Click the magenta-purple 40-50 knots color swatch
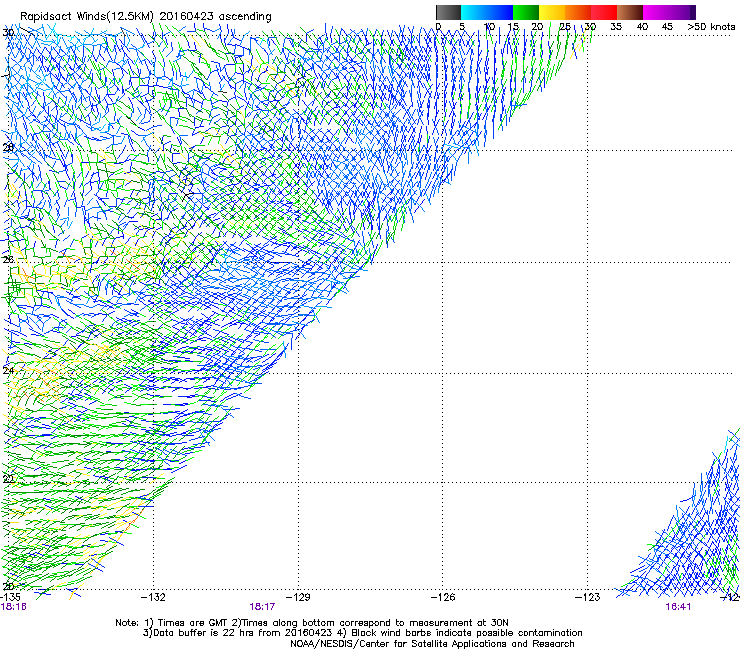The width and height of the screenshot is (740, 650). click(669, 12)
